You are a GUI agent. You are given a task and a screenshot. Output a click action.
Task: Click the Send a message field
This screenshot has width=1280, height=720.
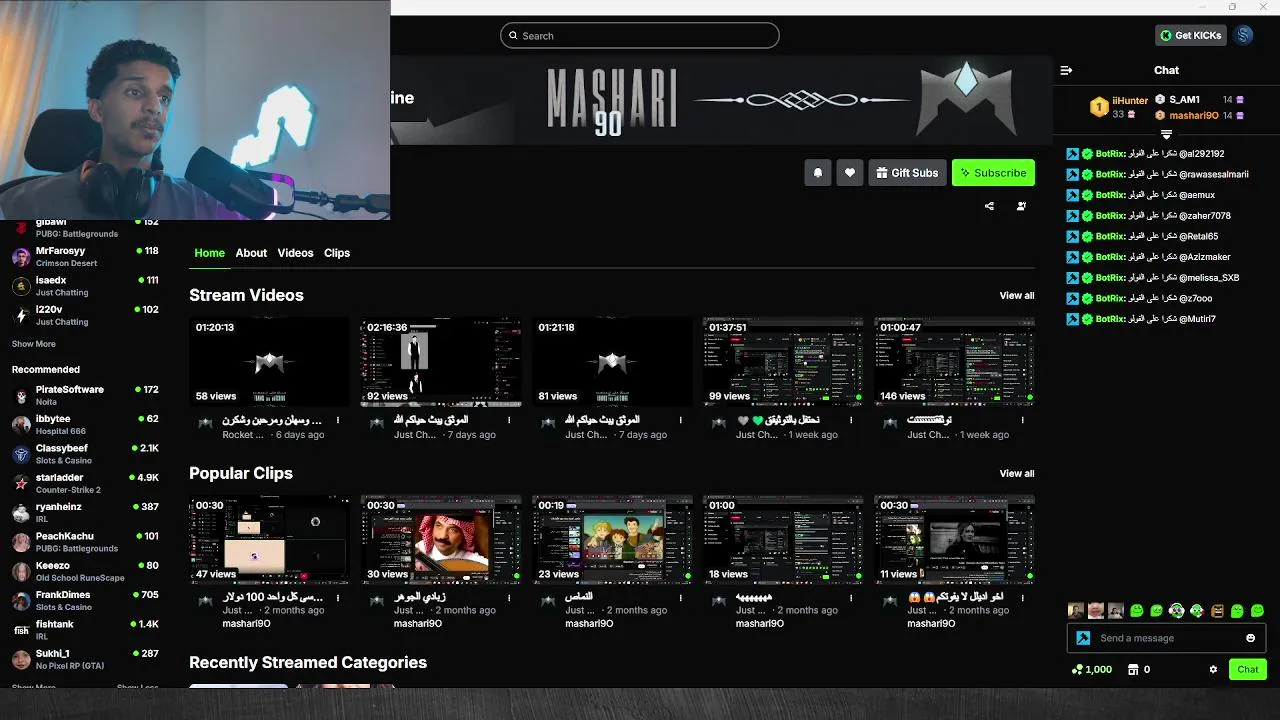[x=1166, y=638]
